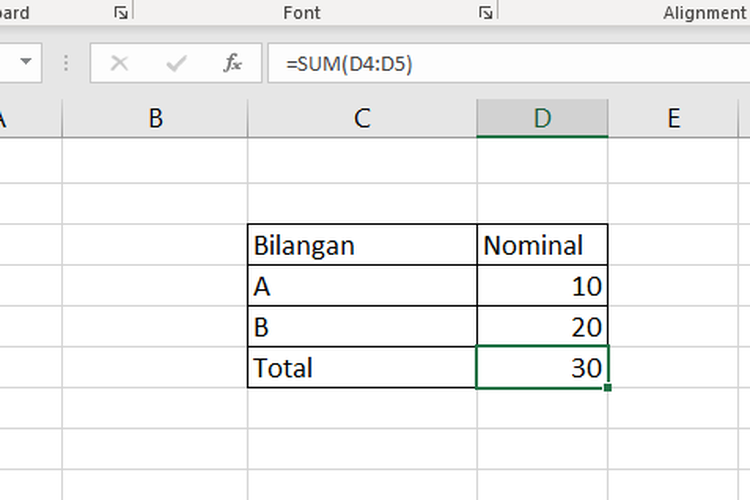Select the cell with total 30

click(x=542, y=367)
